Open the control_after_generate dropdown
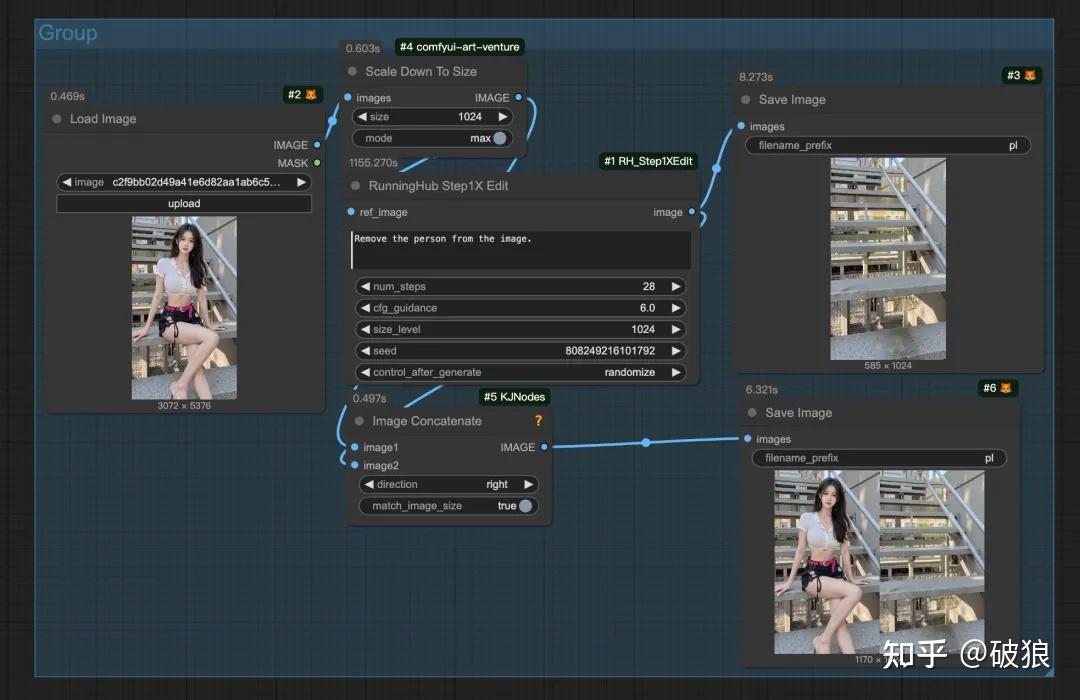This screenshot has height=700, width=1080. 520,372
